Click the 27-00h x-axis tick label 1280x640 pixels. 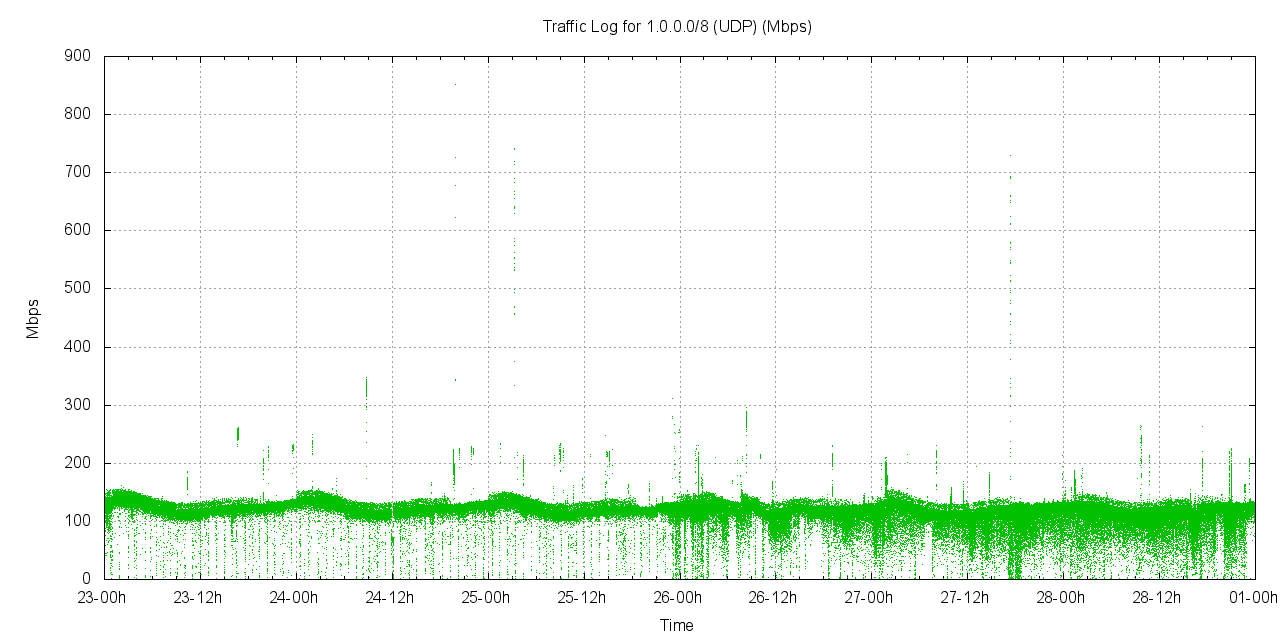click(869, 598)
